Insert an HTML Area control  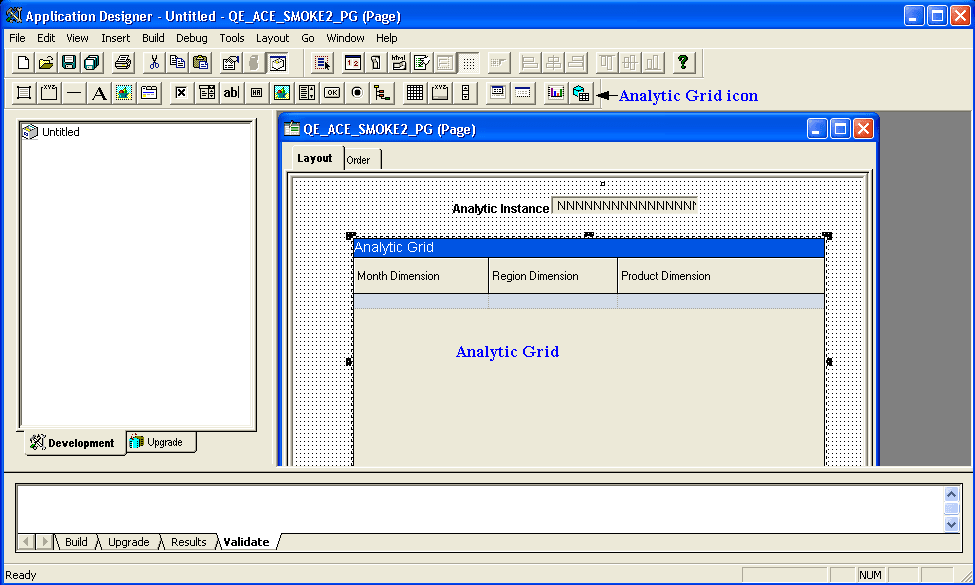tap(257, 92)
